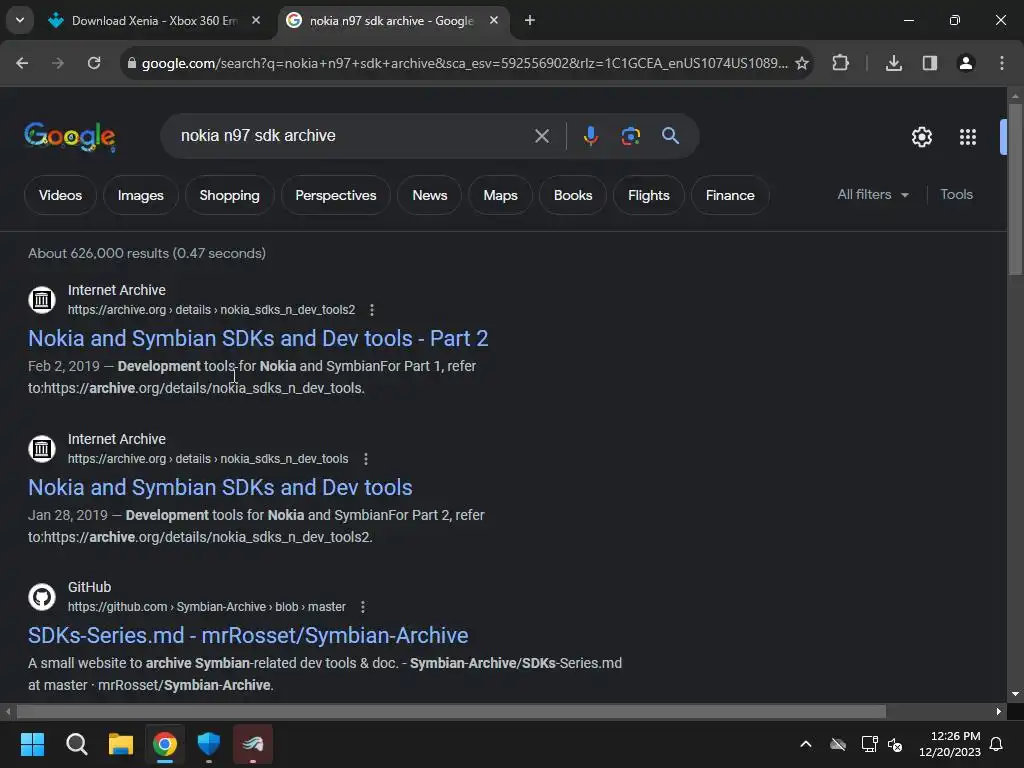Image resolution: width=1024 pixels, height=768 pixels.
Task: Open more options for nokia_sdks_n_dev_tools result
Action: pyautogui.click(x=366, y=459)
